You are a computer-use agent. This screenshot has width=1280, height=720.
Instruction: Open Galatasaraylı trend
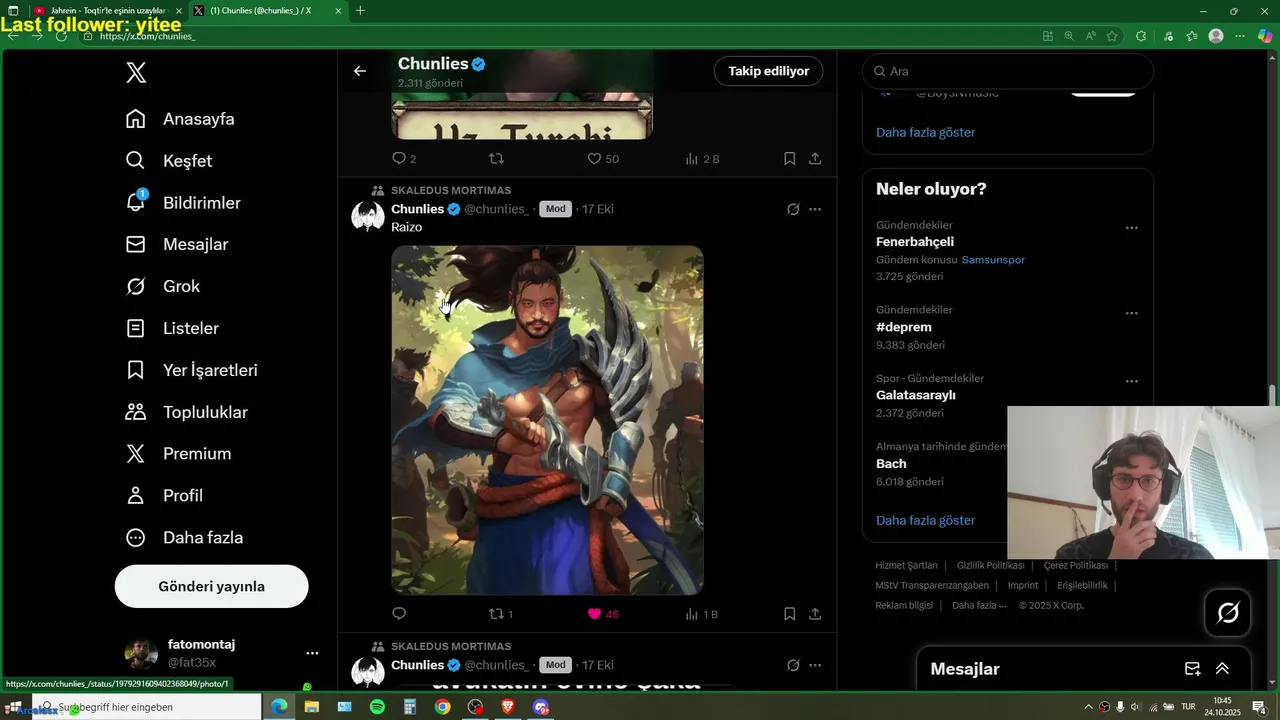click(x=916, y=395)
